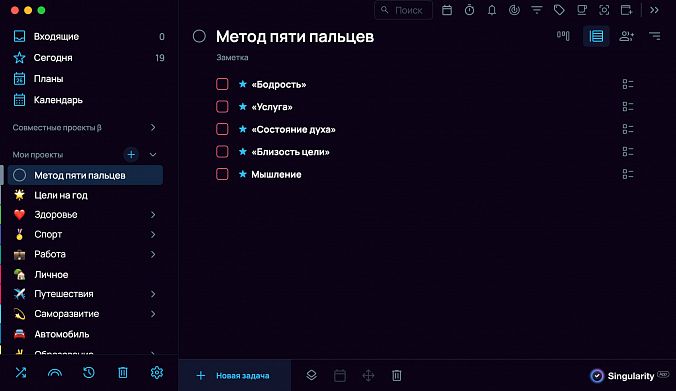Open the filter icon in the top toolbar

click(x=536, y=10)
